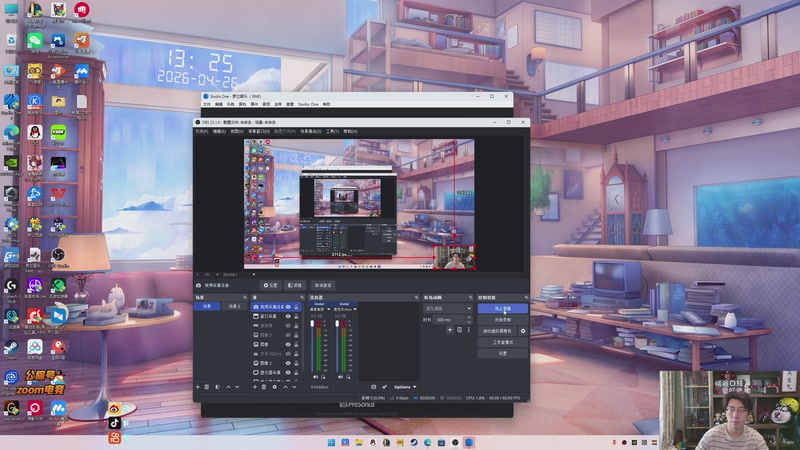Open source properties gear in the Sources toolbar

pos(274,387)
